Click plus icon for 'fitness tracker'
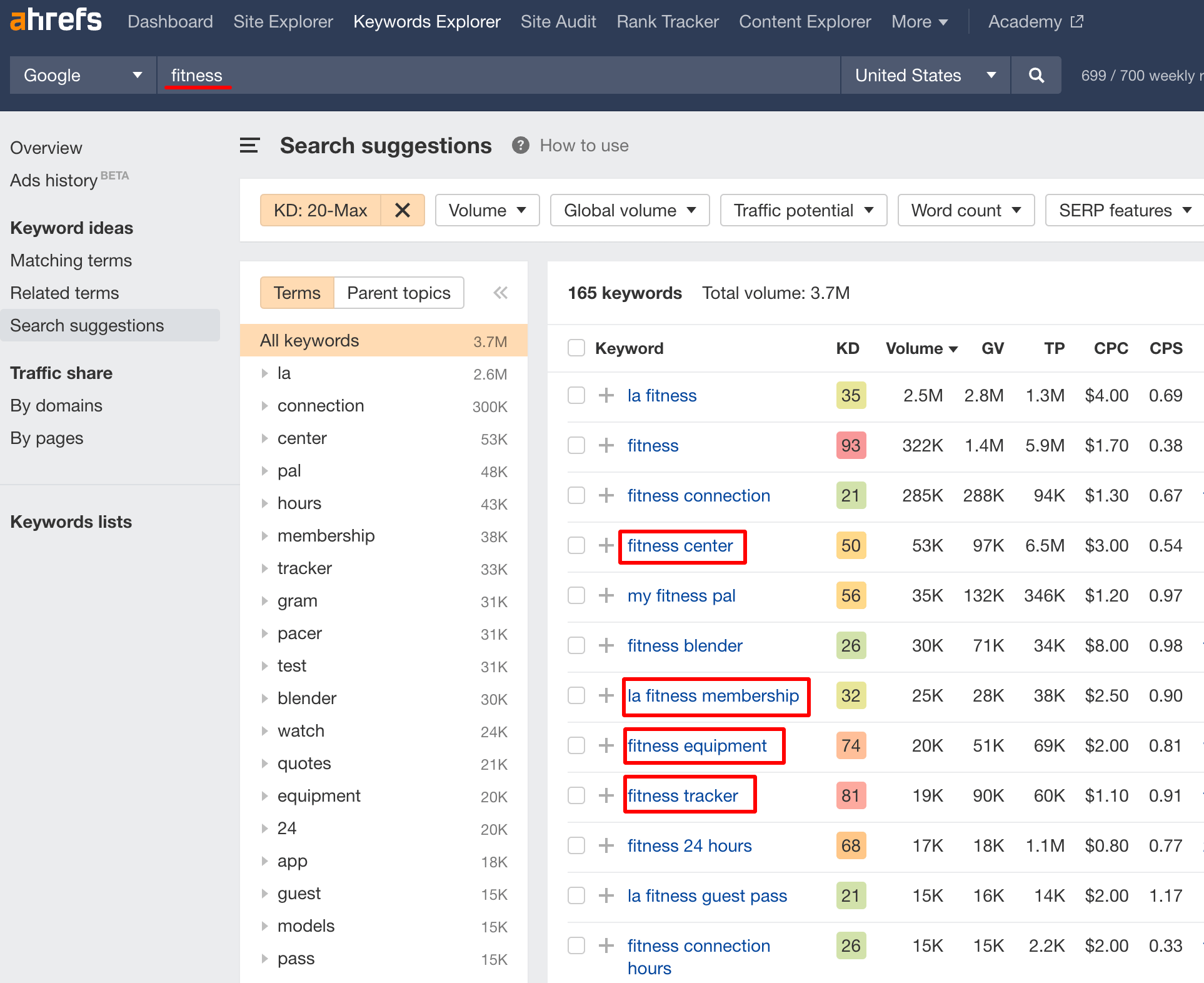 pyautogui.click(x=606, y=795)
